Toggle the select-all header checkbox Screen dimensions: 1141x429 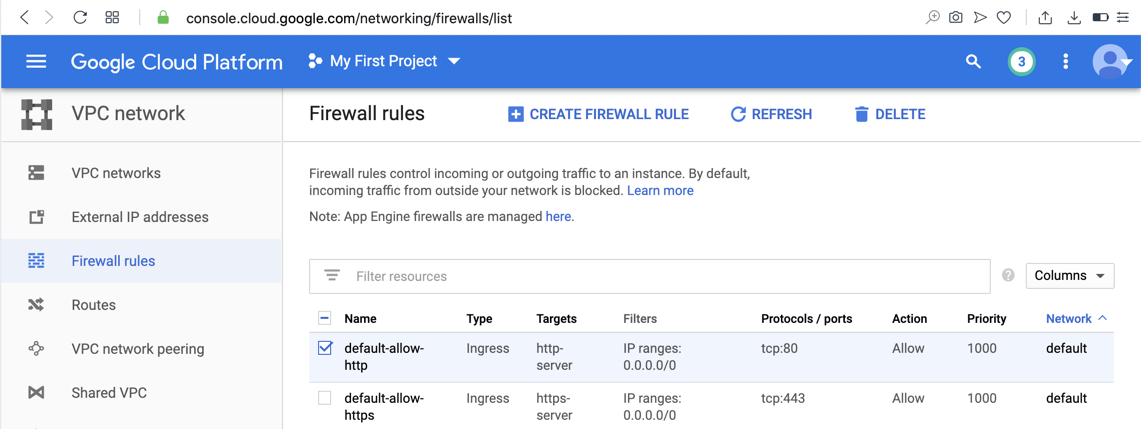(325, 318)
